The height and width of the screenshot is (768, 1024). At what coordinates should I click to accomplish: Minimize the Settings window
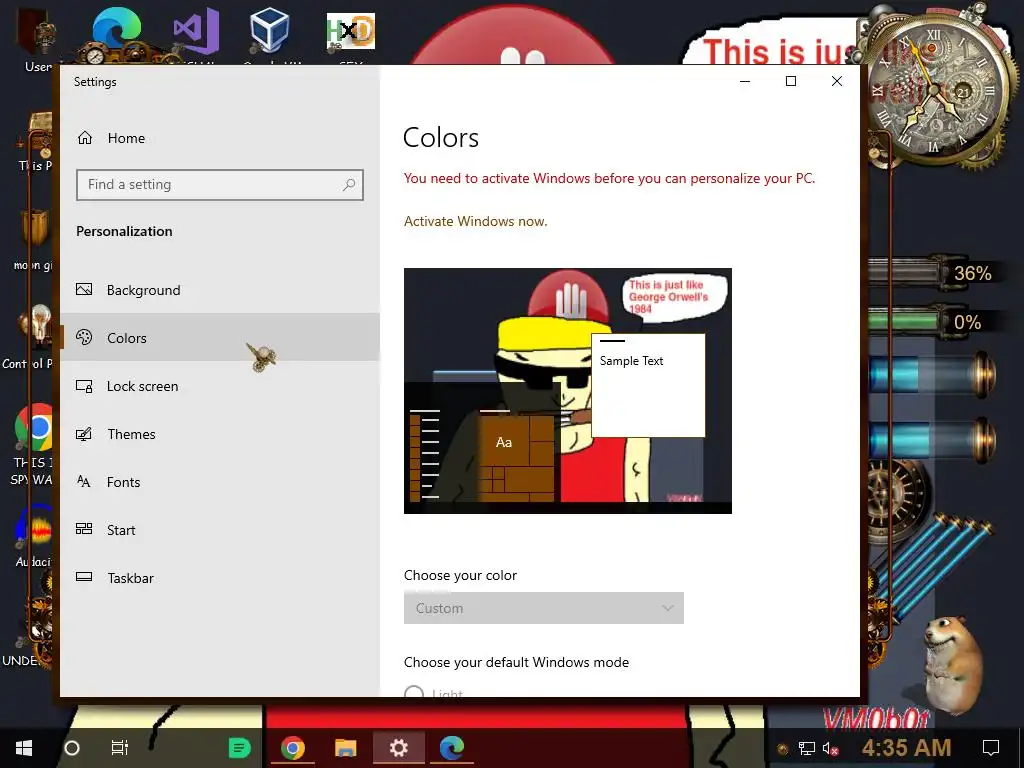point(745,81)
